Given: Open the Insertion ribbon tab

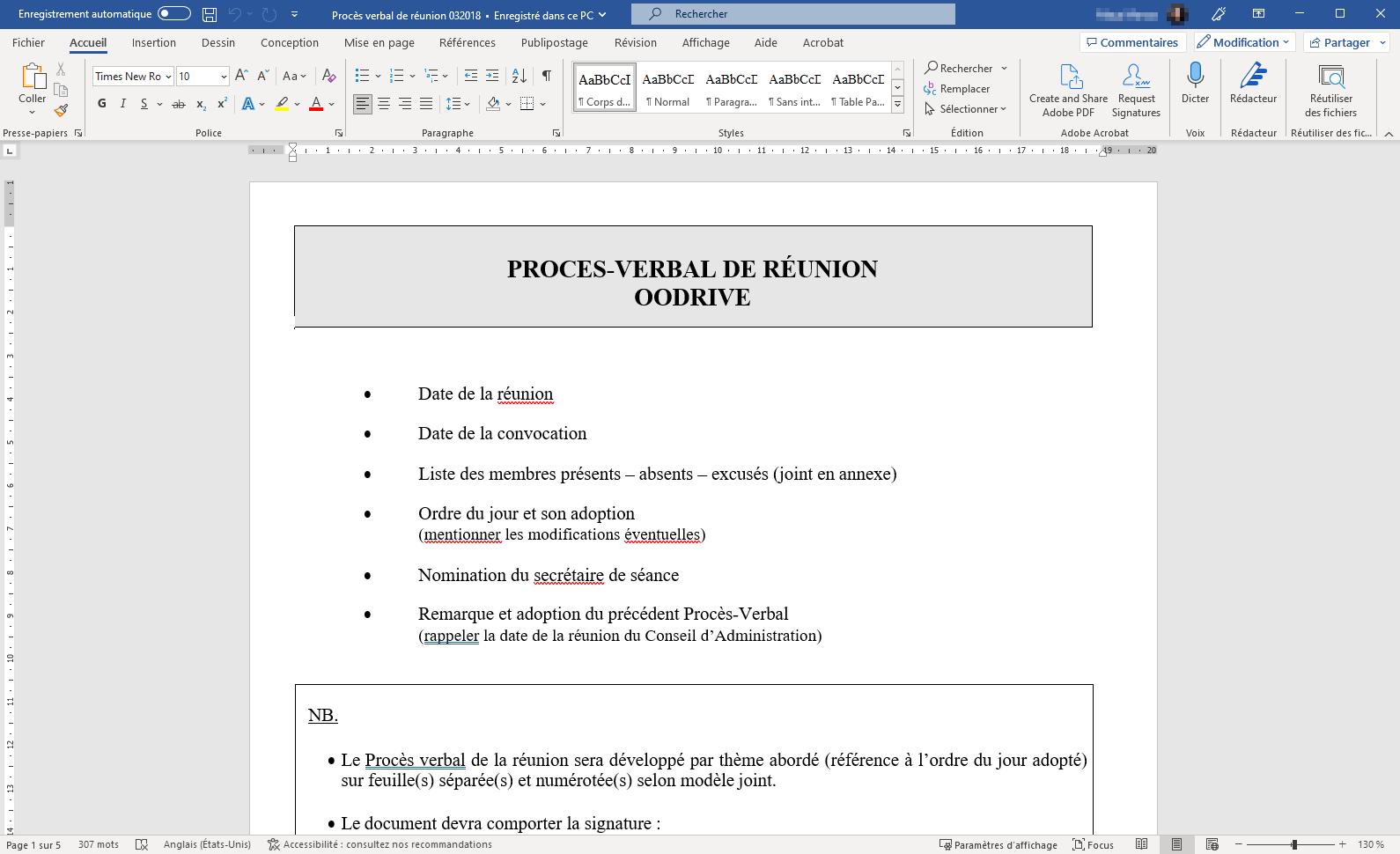Looking at the screenshot, I should (x=154, y=42).
